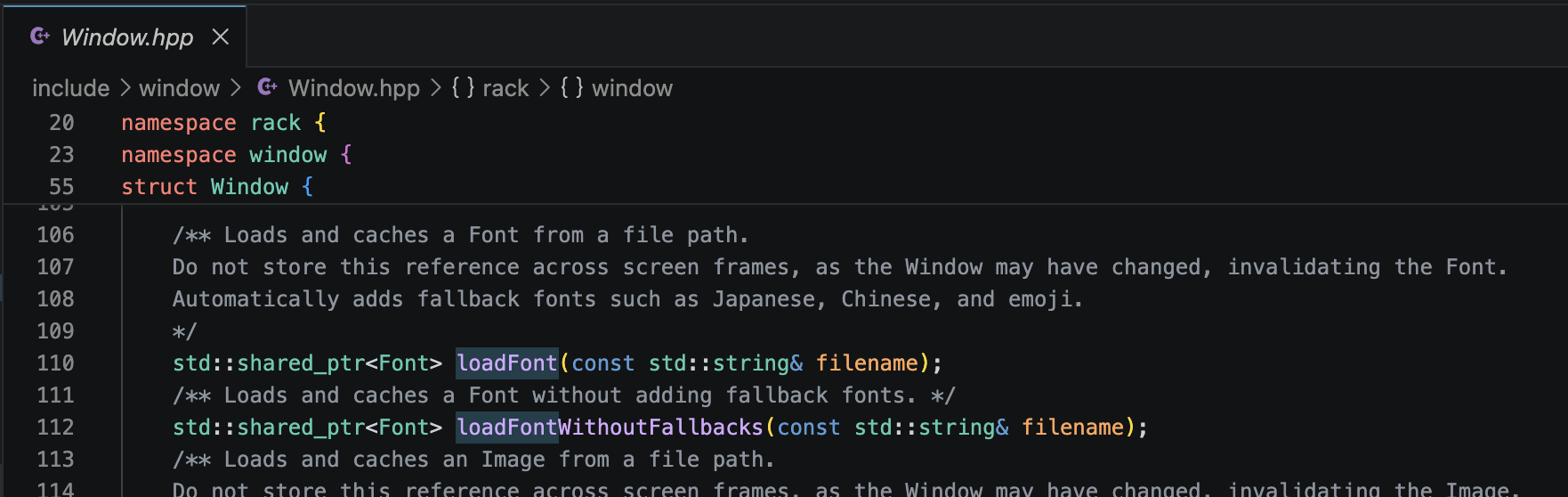Viewport: 1568px width, 497px height.
Task: Expand the chevron after Window.hpp breadcrumb
Action: (x=435, y=88)
